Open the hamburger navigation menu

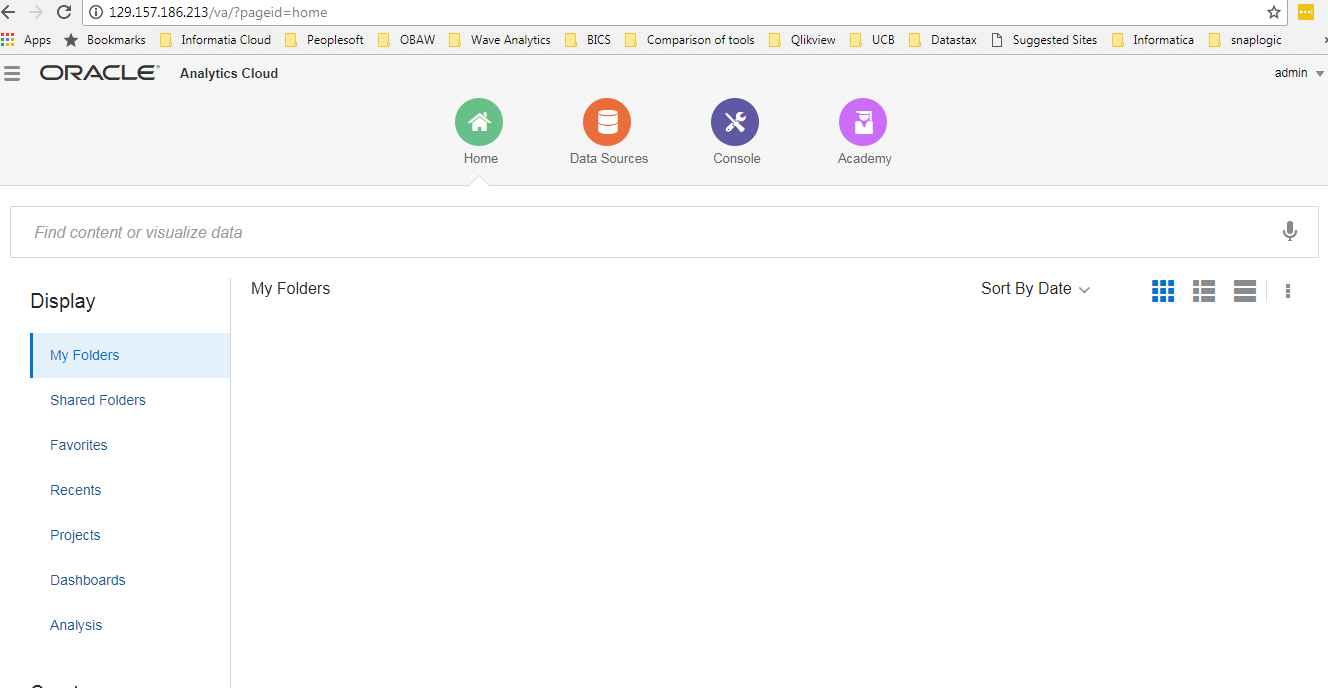(12, 73)
